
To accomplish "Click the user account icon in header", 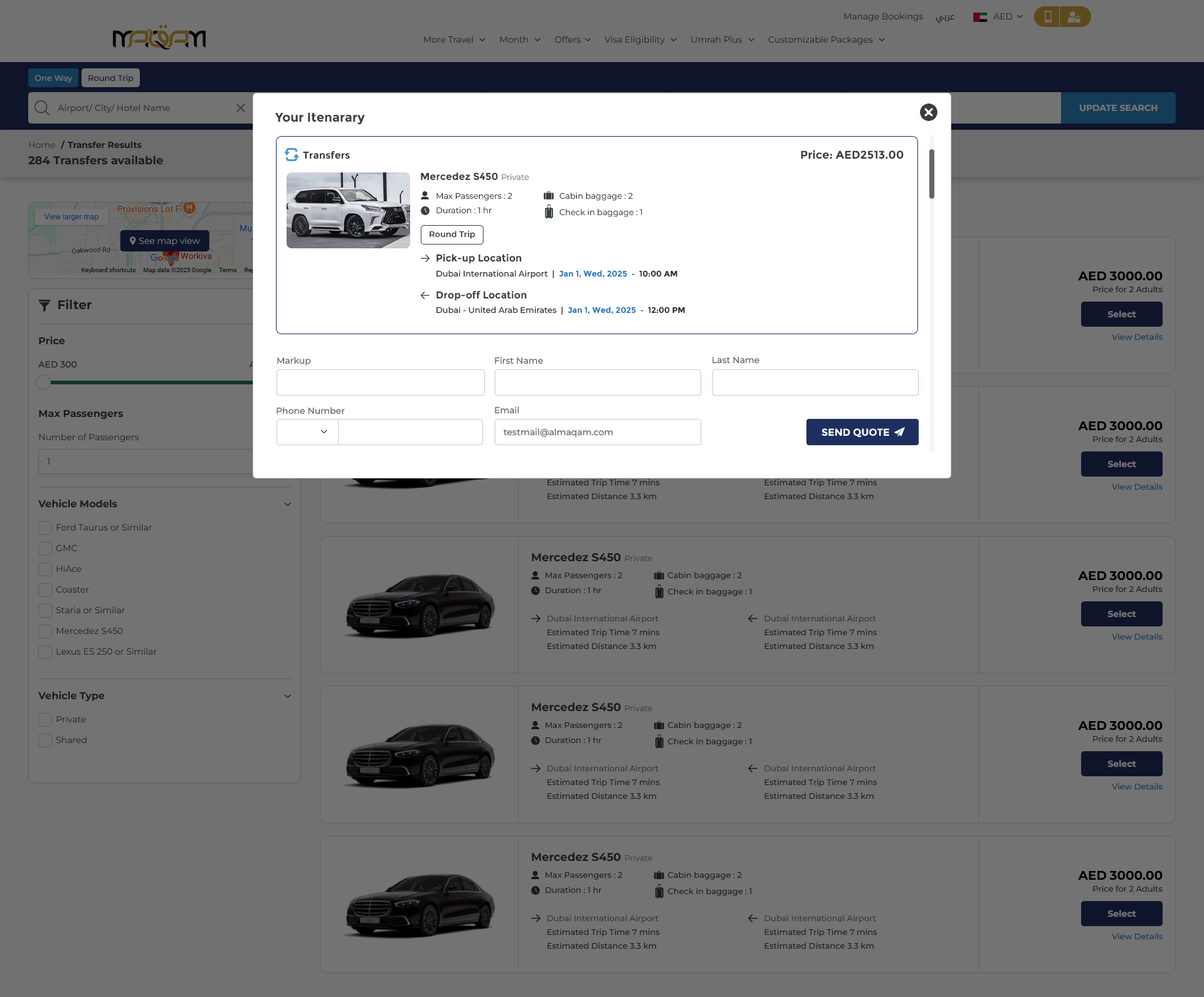I will pyautogui.click(x=1074, y=17).
